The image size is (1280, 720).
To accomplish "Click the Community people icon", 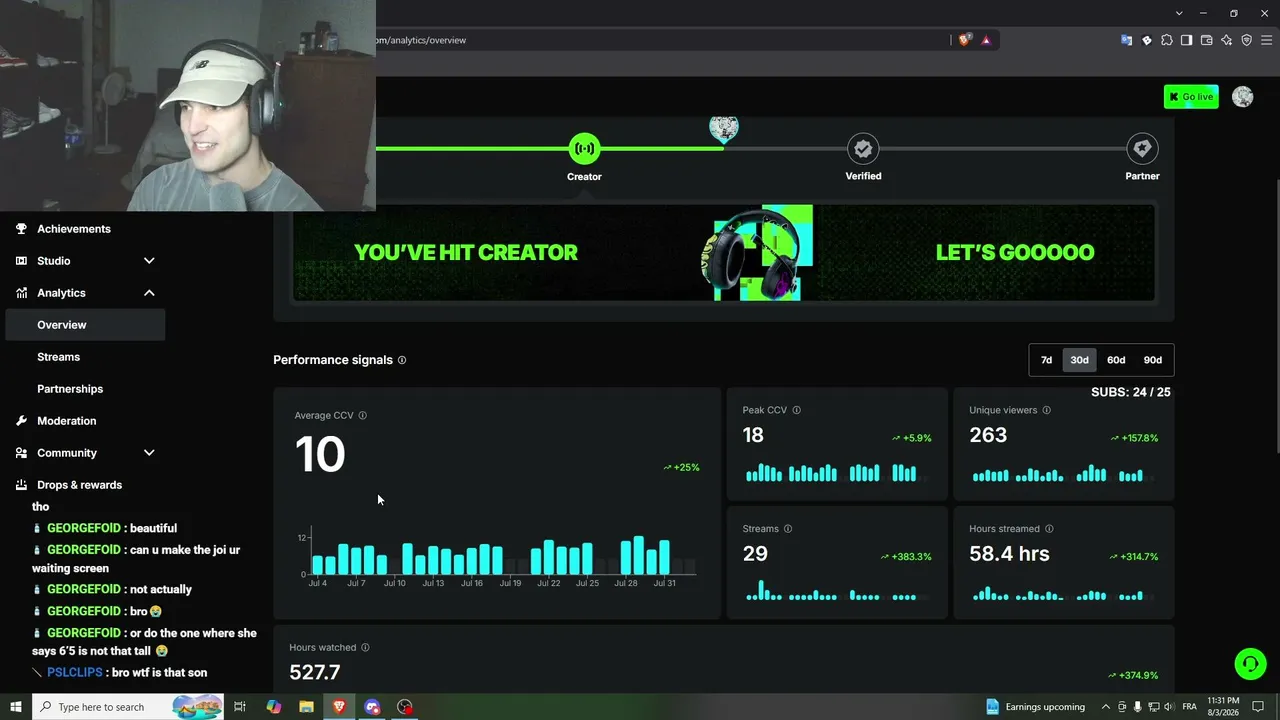I will click(x=21, y=453).
